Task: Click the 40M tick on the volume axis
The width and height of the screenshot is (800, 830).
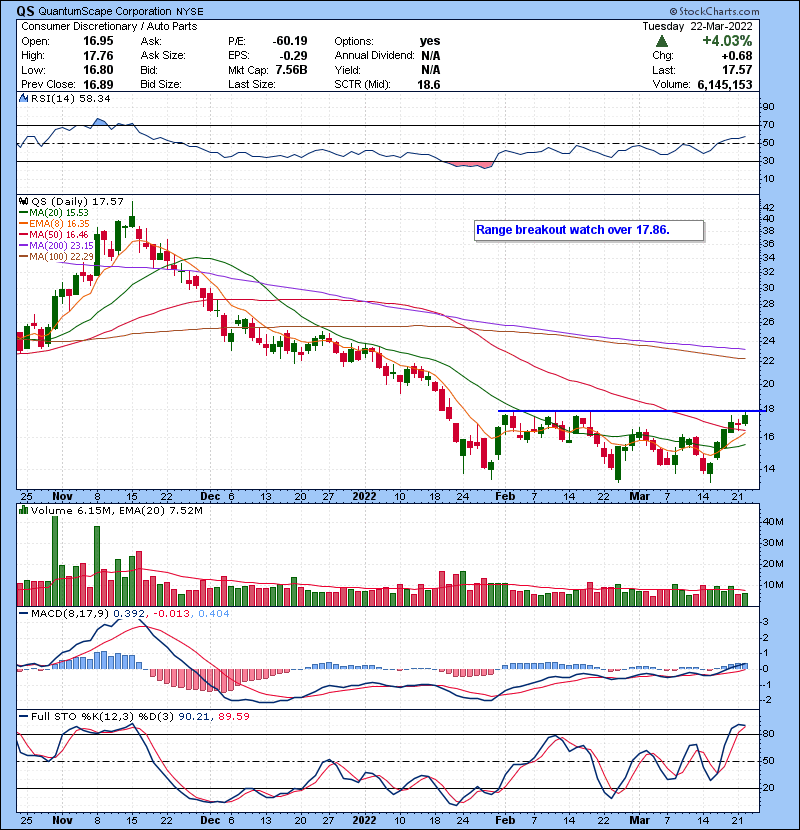Action: click(x=773, y=521)
